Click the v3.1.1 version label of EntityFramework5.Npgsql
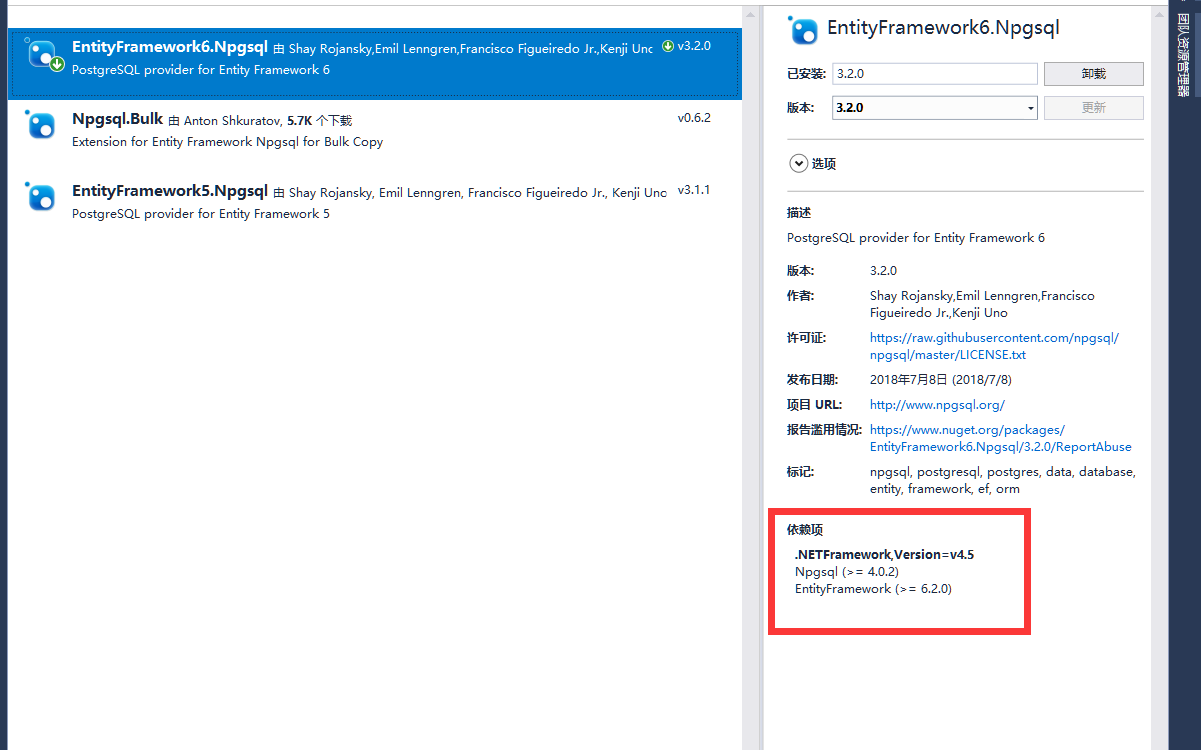The height and width of the screenshot is (750, 1201). [694, 190]
